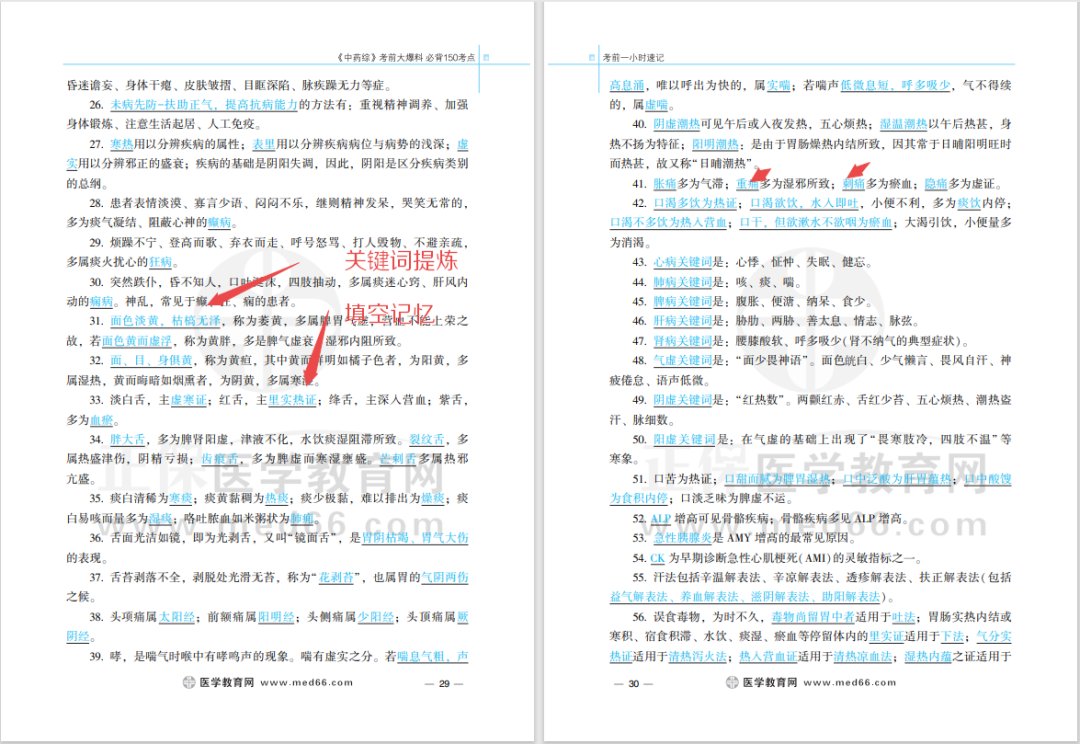Click the blue square icon beside left page header
This screenshot has width=1080, height=744.
tap(487, 58)
